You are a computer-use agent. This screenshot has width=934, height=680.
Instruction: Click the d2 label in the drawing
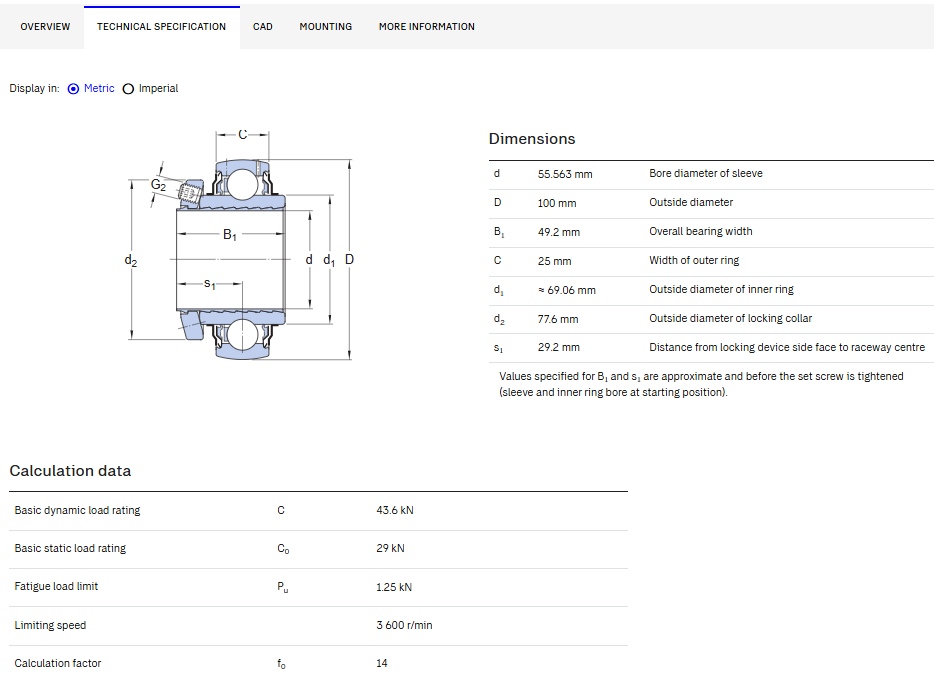click(x=130, y=261)
